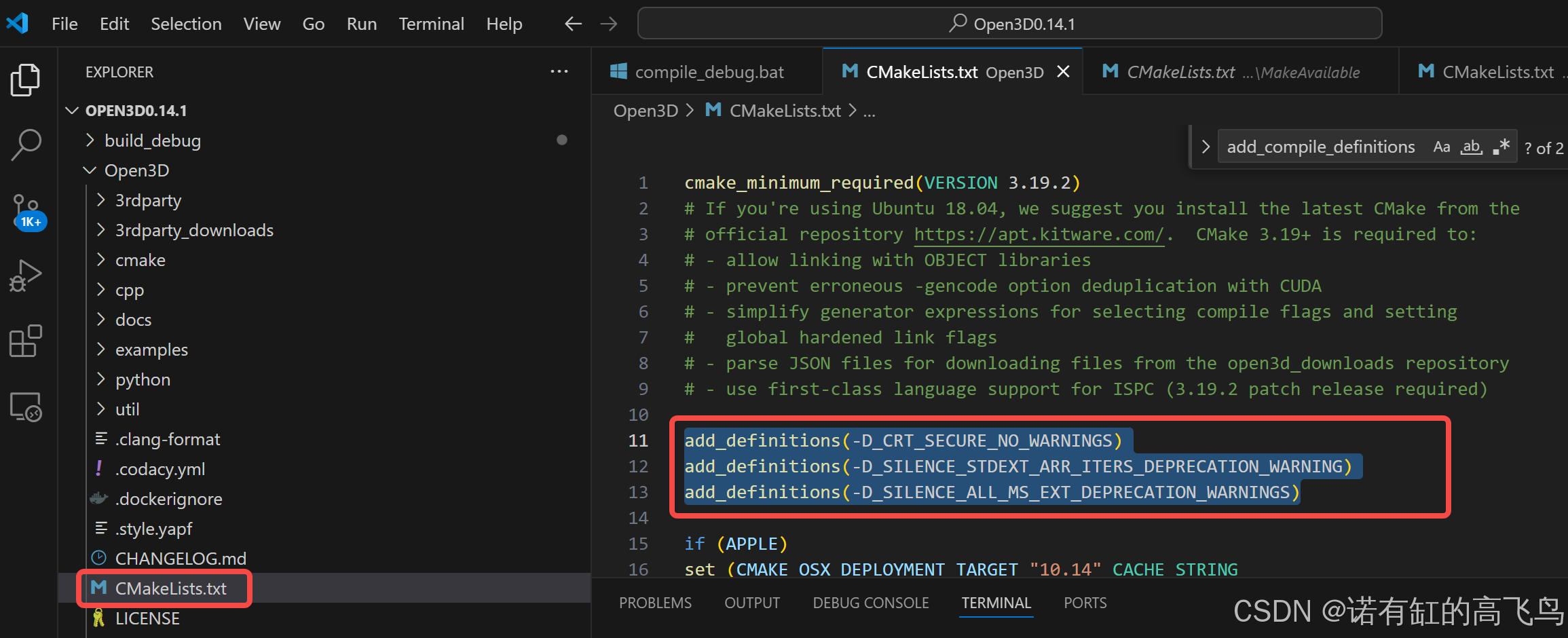Click the EXPLORER panel title
The width and height of the screenshot is (1568, 638).
coord(119,71)
